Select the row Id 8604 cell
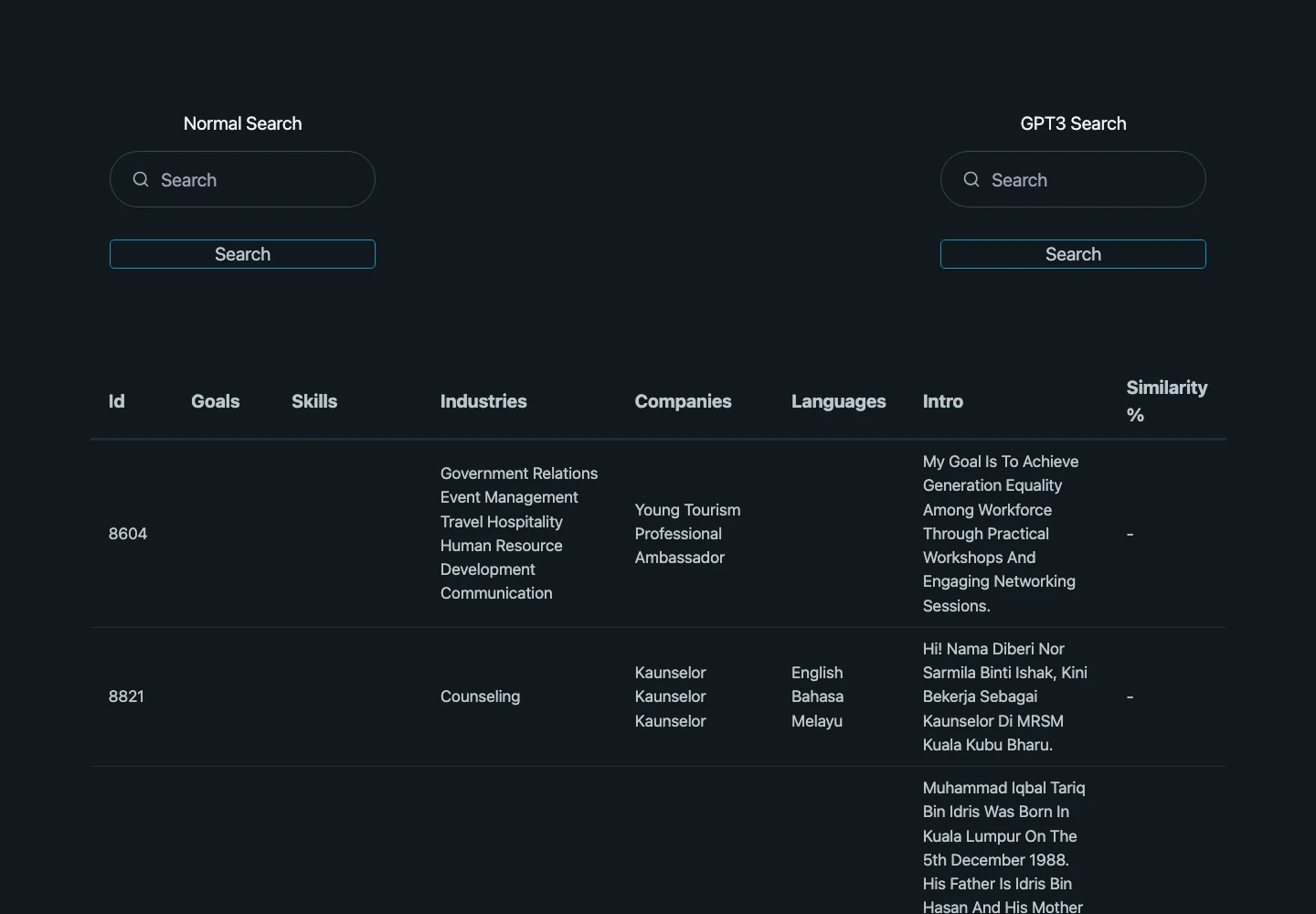 coord(128,534)
